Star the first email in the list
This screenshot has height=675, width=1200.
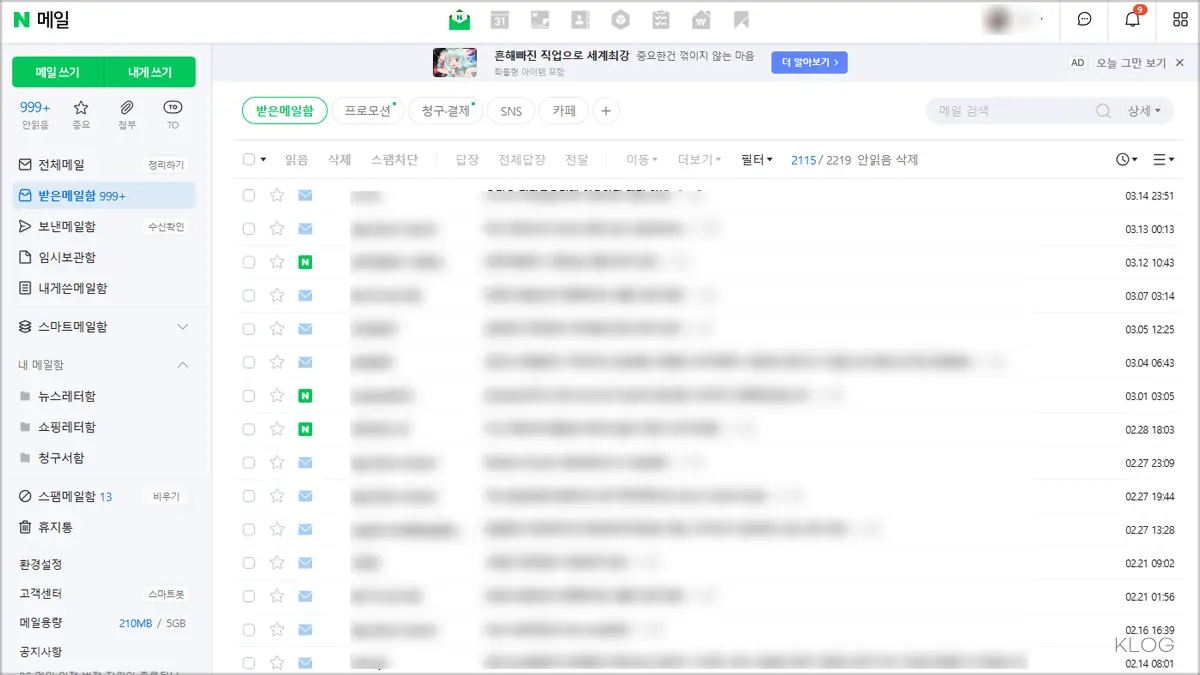pos(275,195)
